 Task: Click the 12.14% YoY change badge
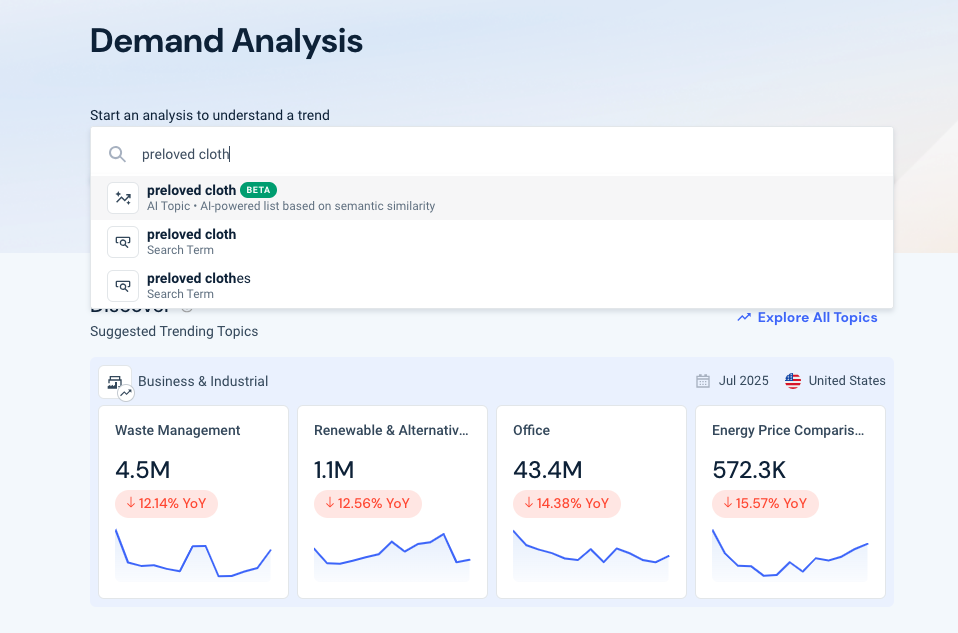pyautogui.click(x=166, y=504)
